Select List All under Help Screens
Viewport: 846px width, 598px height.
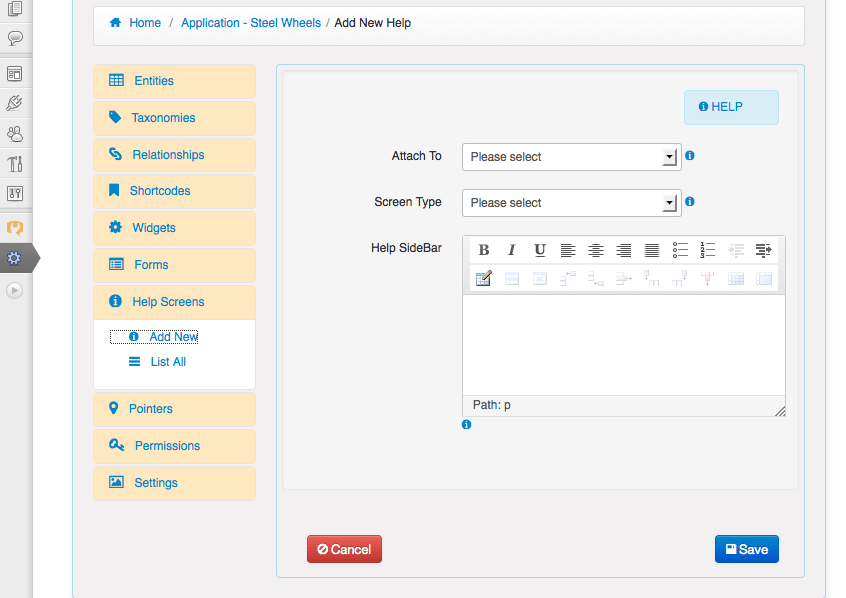[168, 362]
